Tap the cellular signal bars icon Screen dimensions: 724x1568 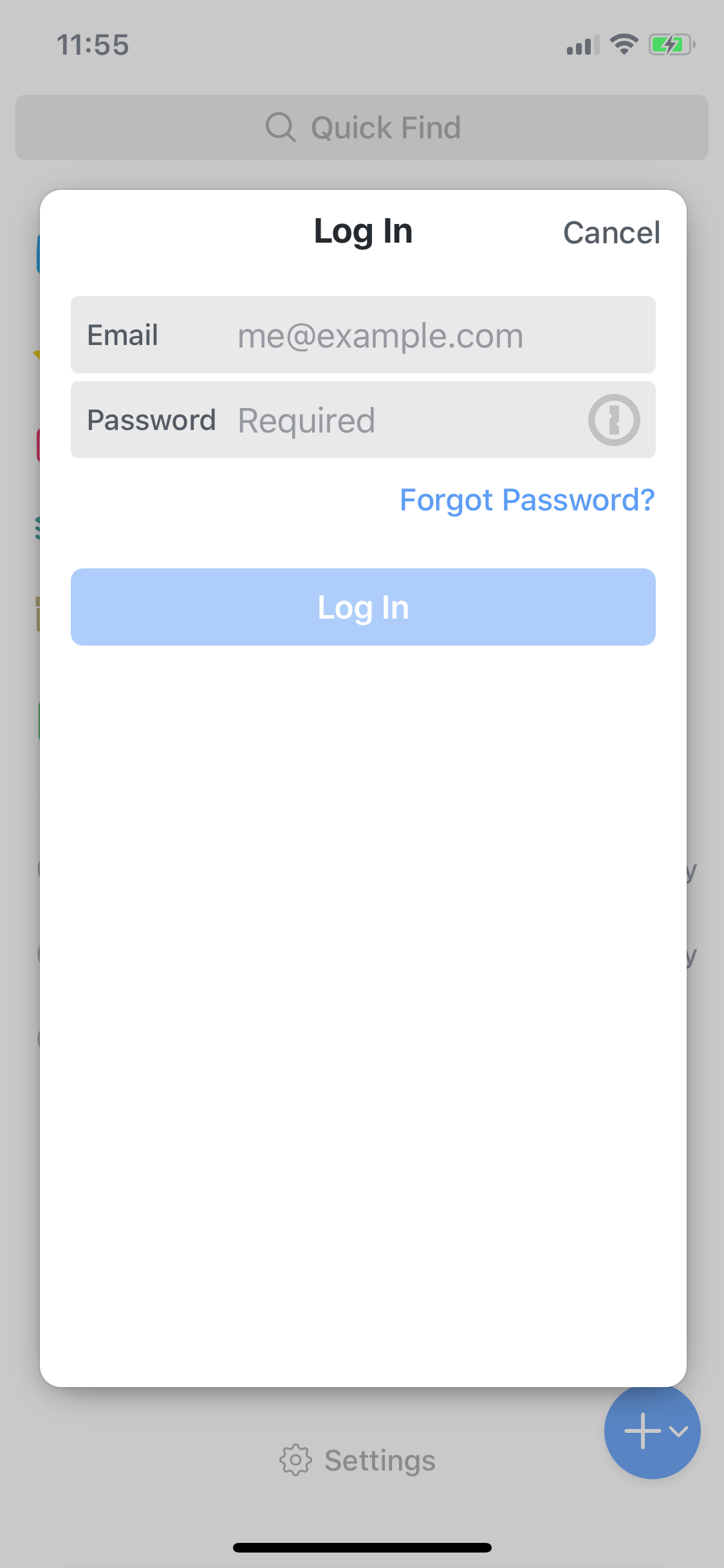click(x=583, y=45)
